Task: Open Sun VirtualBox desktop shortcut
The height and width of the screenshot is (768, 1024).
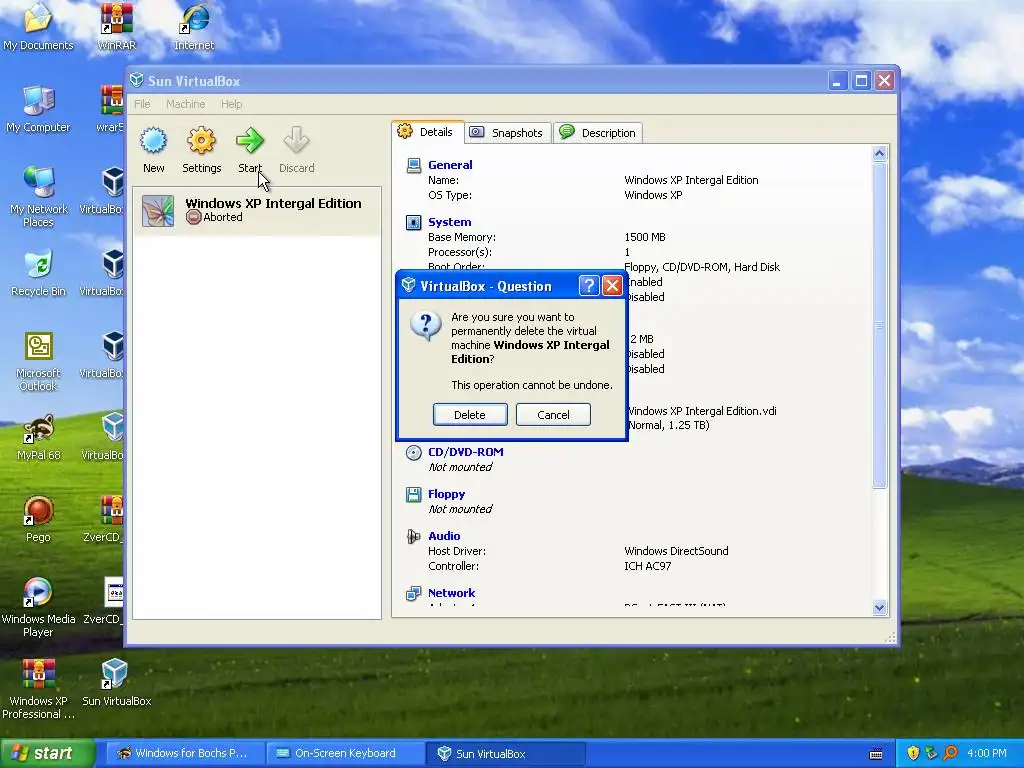Action: tap(116, 683)
